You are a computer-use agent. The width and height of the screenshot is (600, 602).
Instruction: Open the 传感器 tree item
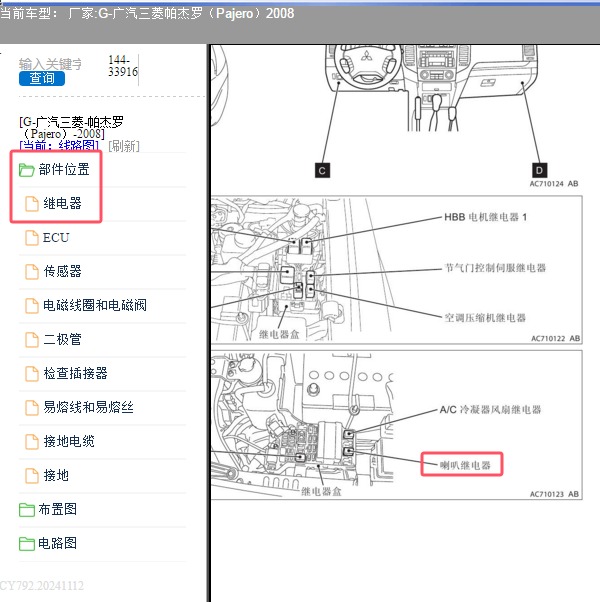[x=62, y=271]
